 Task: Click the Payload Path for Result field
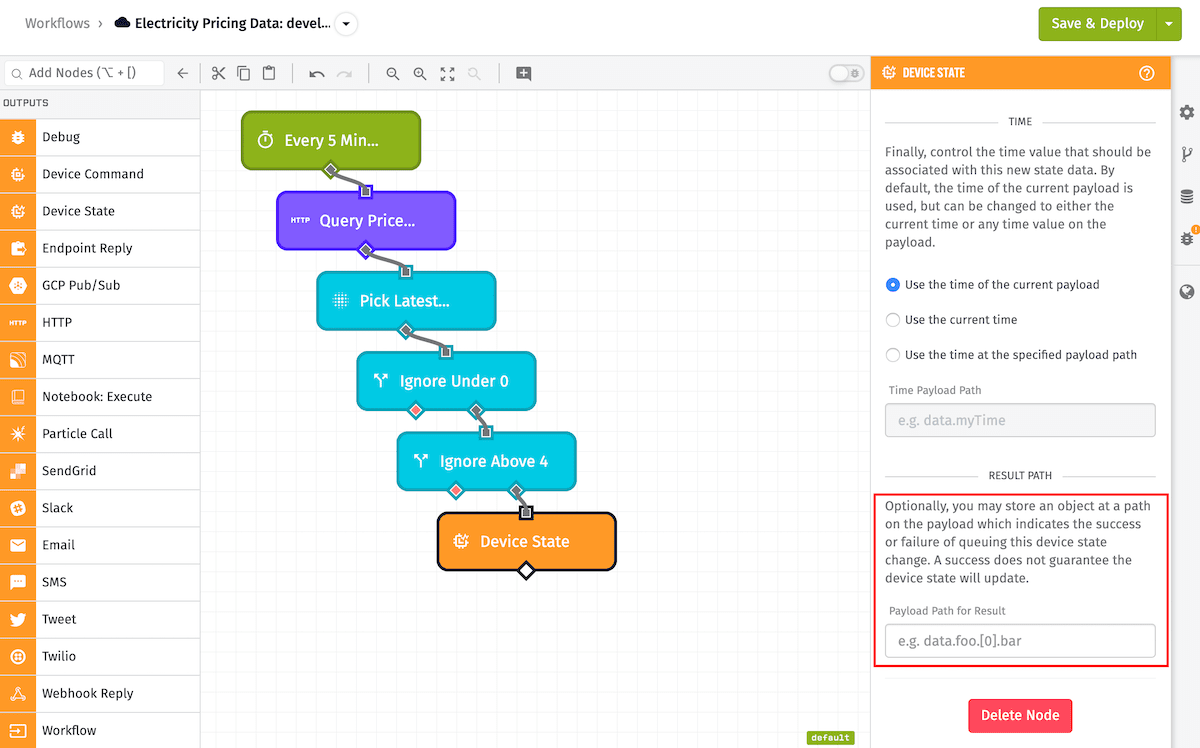[1020, 641]
